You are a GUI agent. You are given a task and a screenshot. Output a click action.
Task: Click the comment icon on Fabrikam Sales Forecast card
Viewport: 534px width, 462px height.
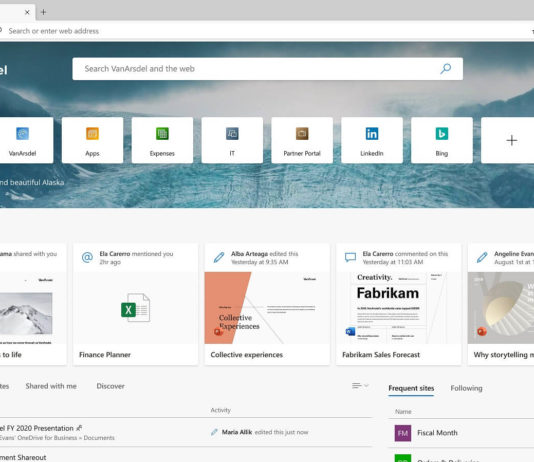(x=350, y=257)
